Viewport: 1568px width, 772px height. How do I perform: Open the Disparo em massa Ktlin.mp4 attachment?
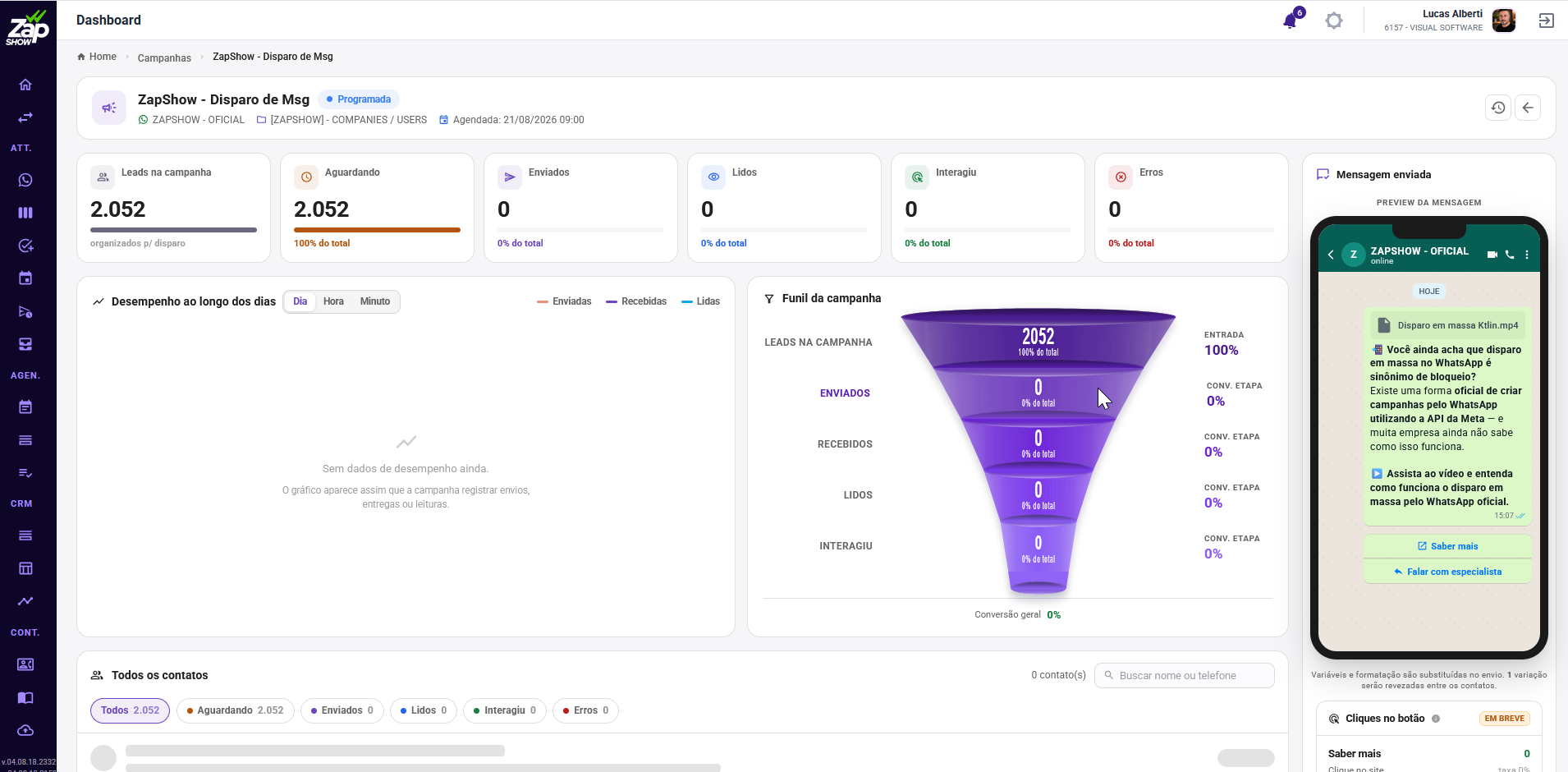click(1449, 325)
